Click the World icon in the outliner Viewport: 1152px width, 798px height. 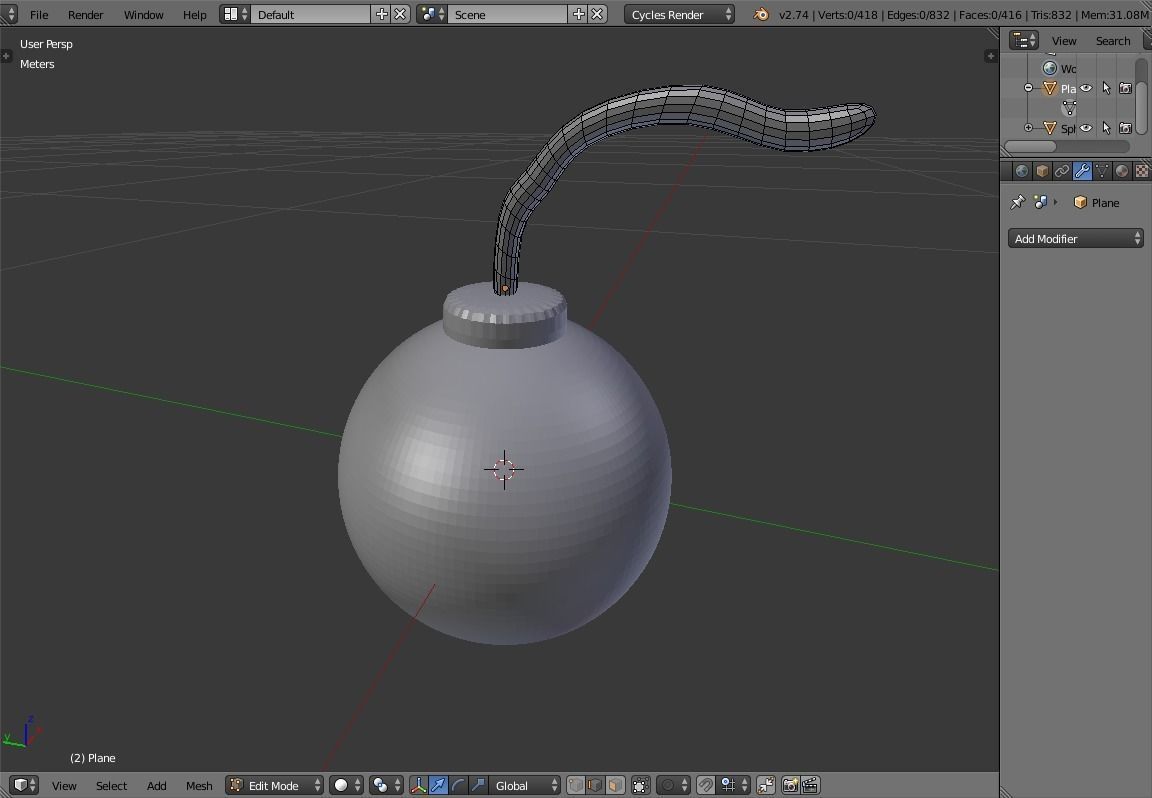pos(1049,68)
